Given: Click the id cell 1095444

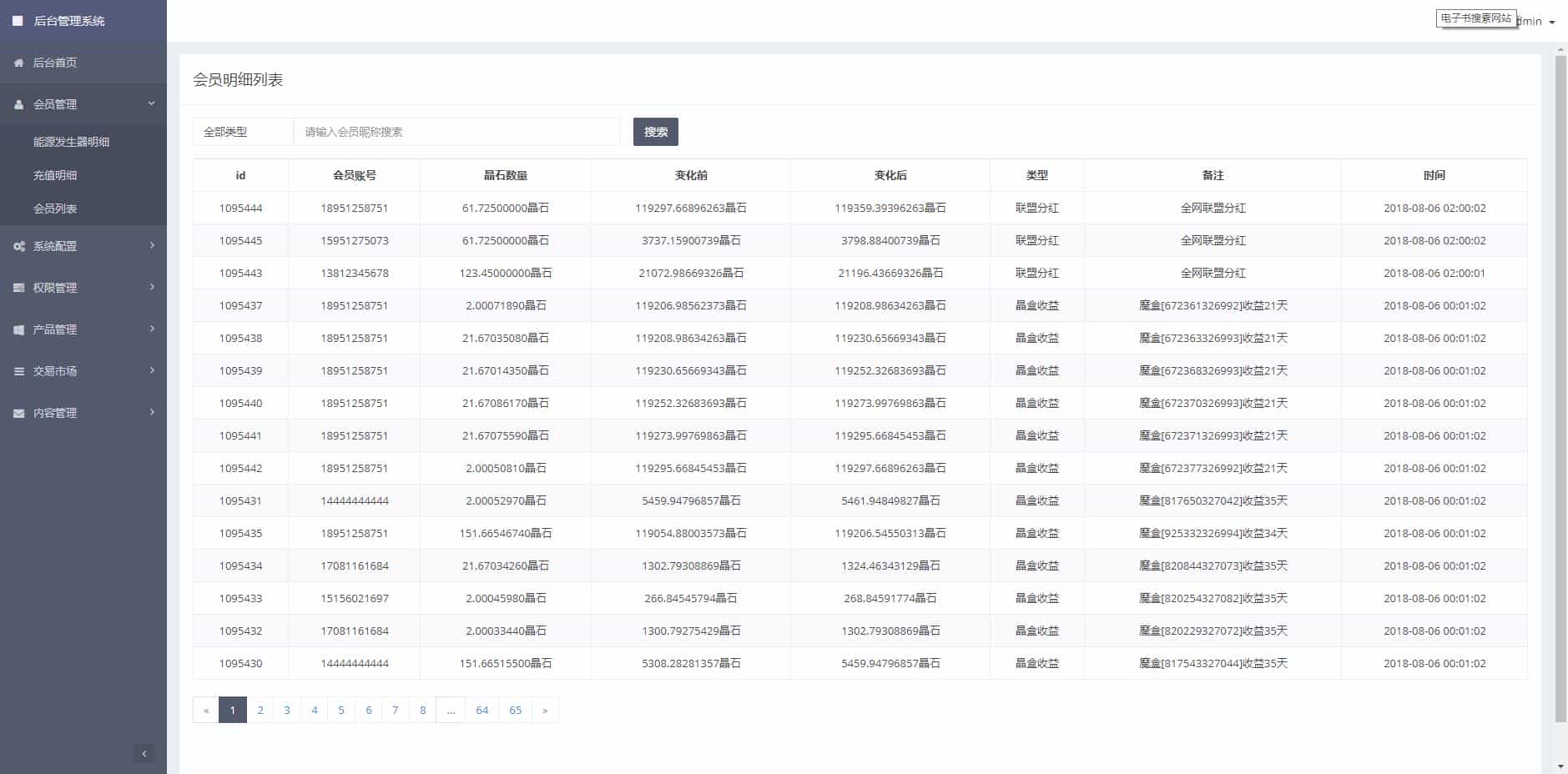Looking at the screenshot, I should pos(240,208).
